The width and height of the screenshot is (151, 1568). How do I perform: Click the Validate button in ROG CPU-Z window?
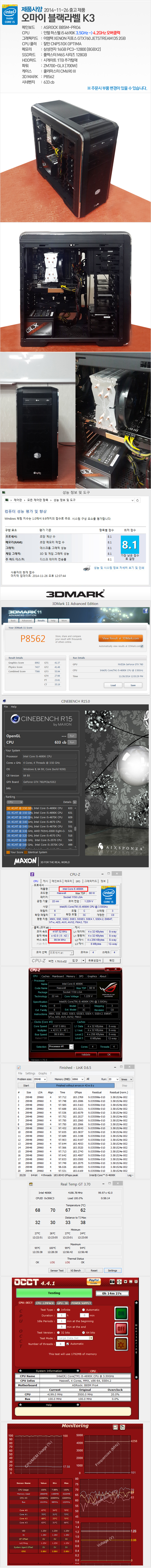(x=86, y=1054)
